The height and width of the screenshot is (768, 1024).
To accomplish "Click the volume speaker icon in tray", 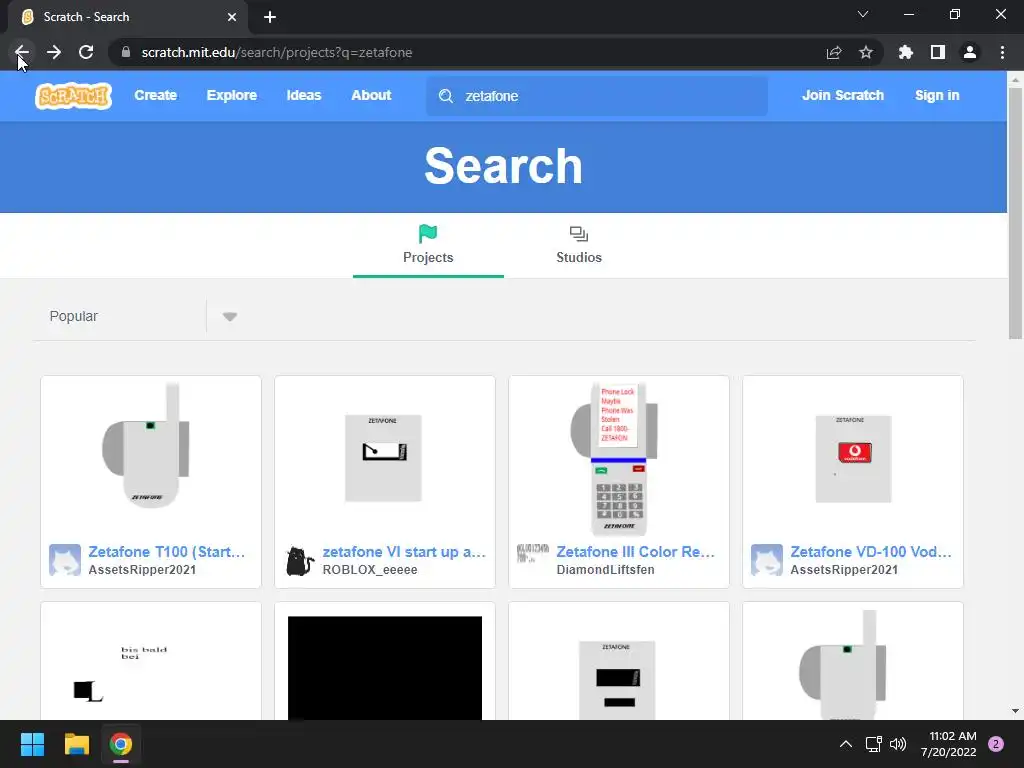I will coord(899,744).
